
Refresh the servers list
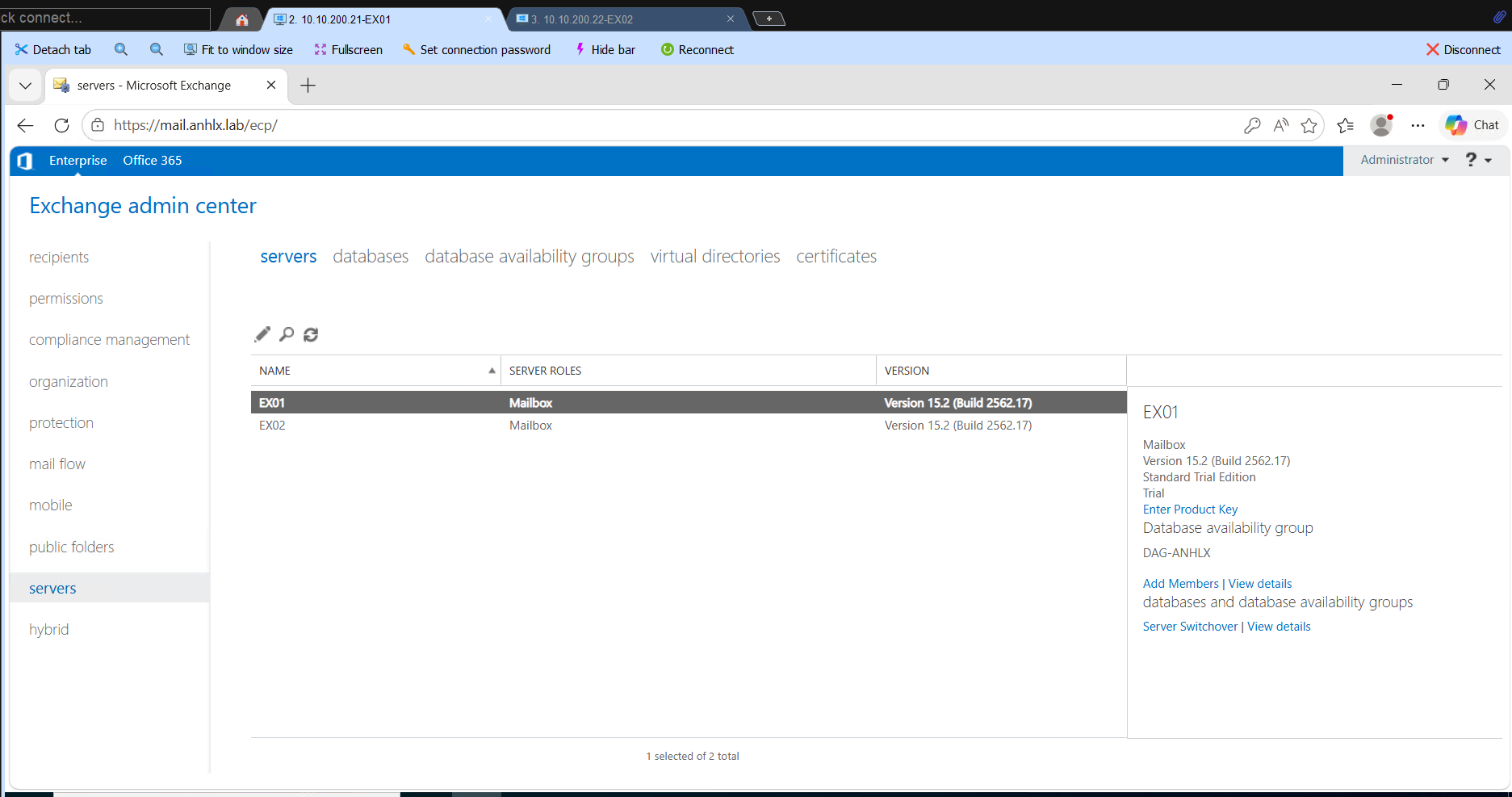pyautogui.click(x=311, y=334)
